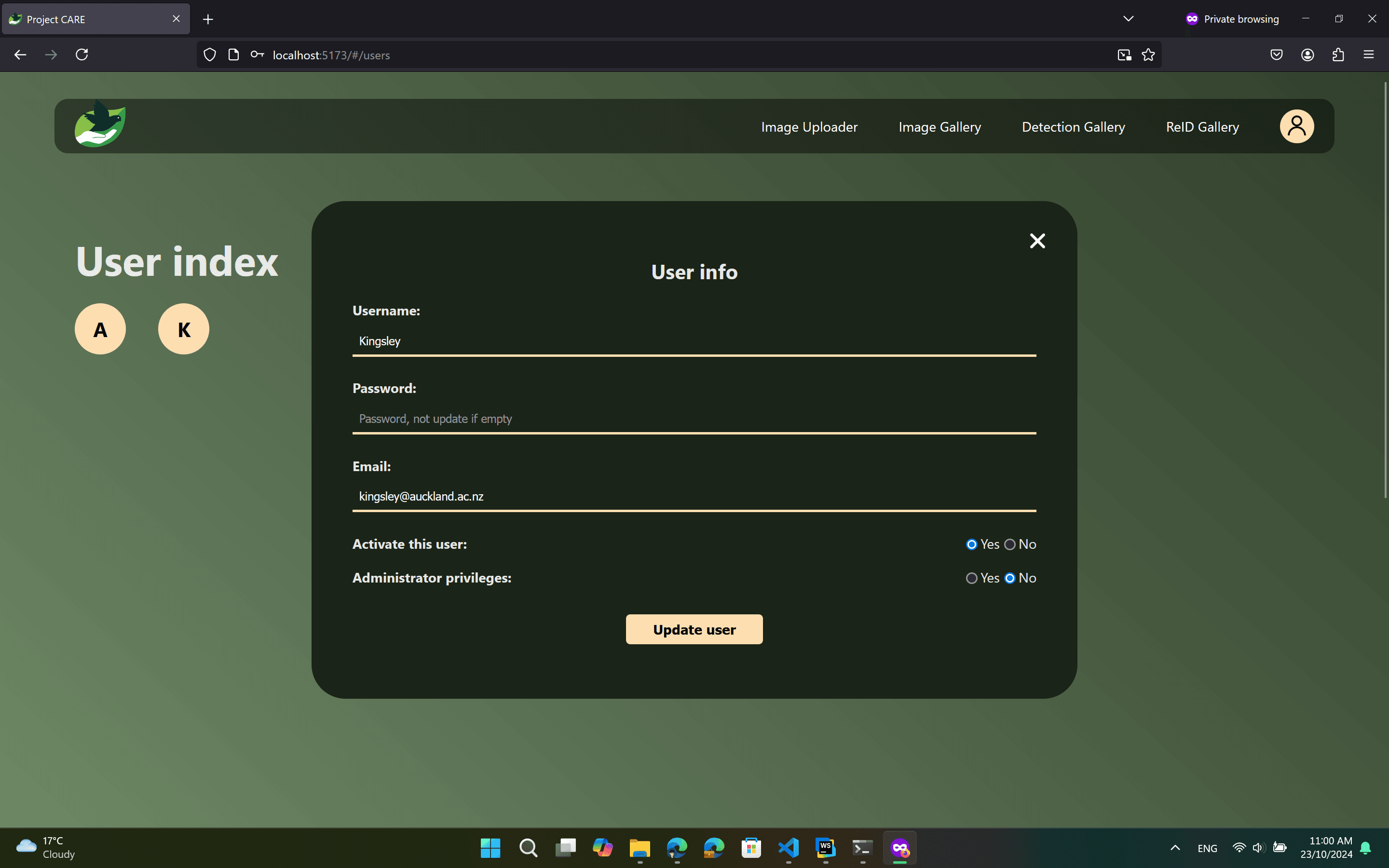This screenshot has width=1389, height=868.
Task: Set Activate this user to Yes
Action: pos(971,544)
